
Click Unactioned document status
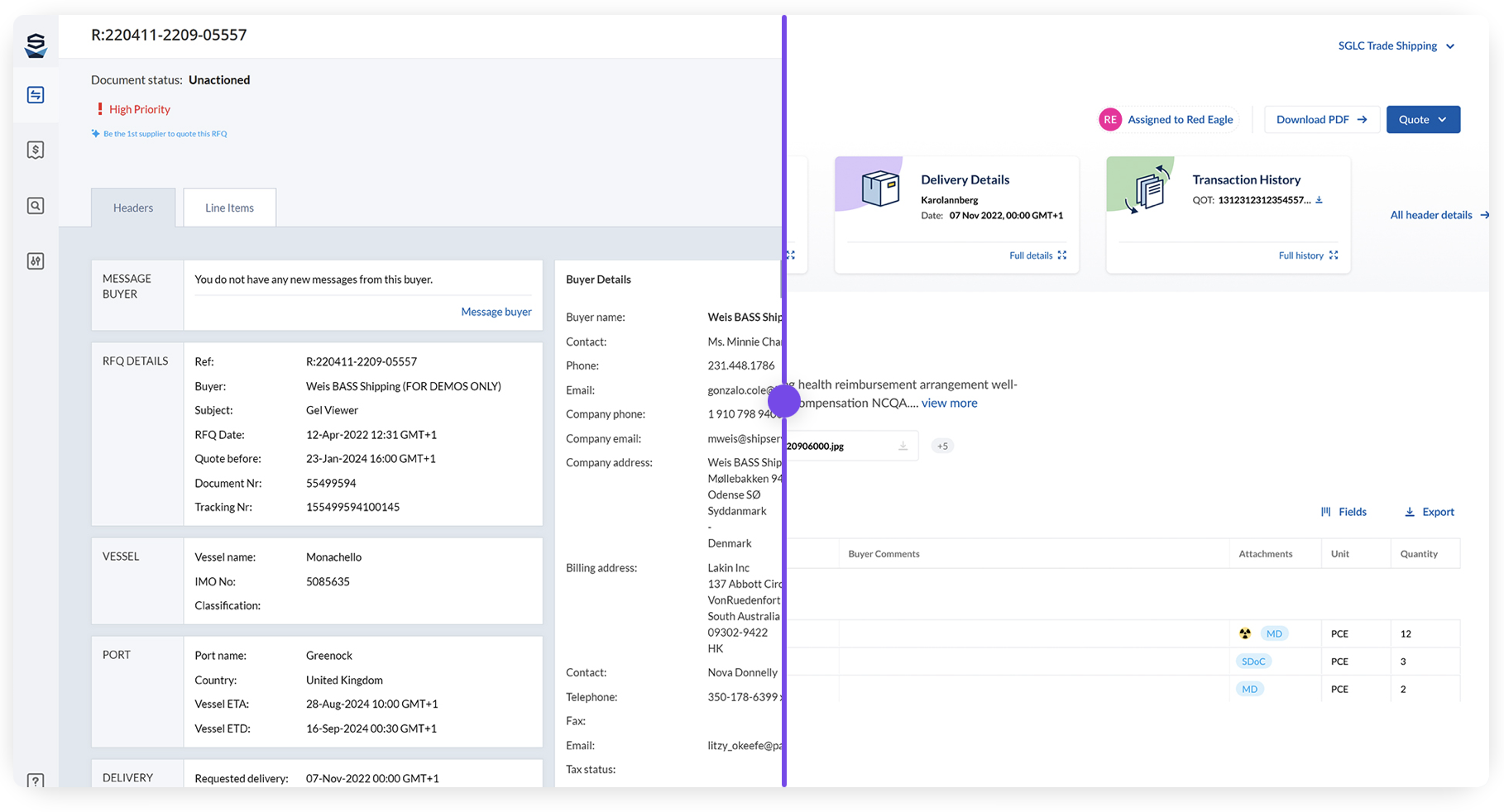click(x=219, y=80)
